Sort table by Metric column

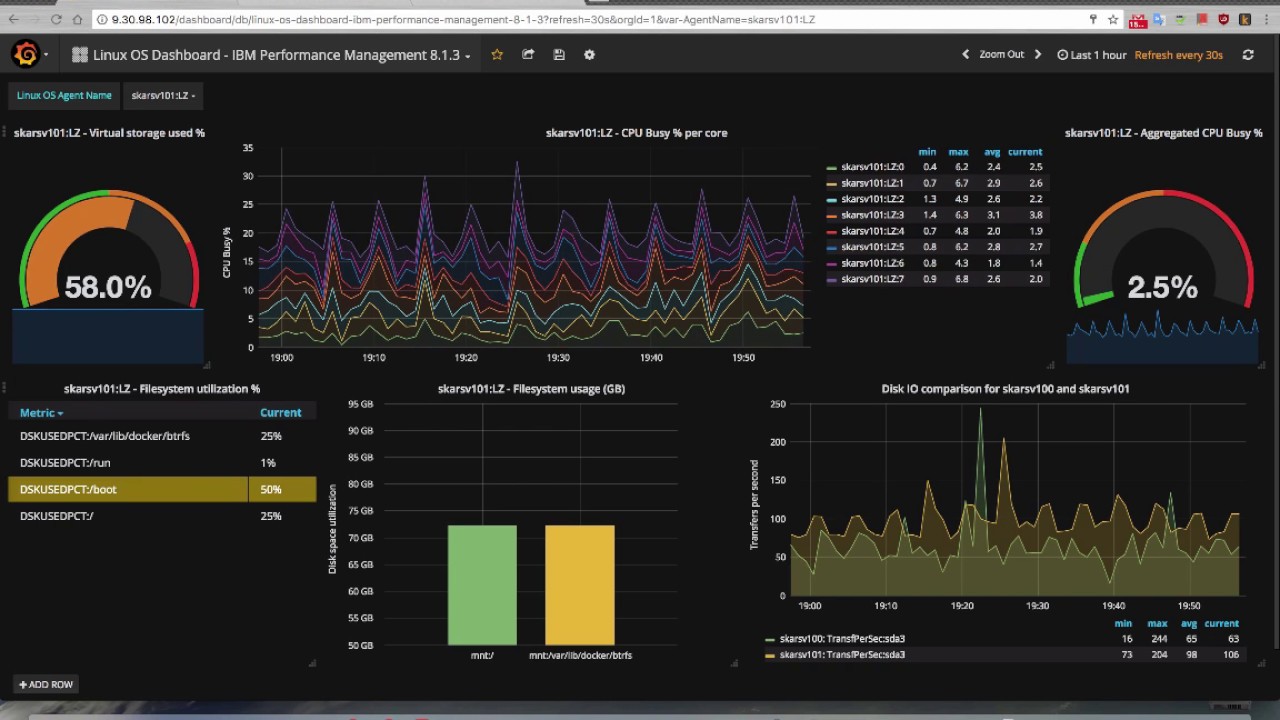(41, 412)
